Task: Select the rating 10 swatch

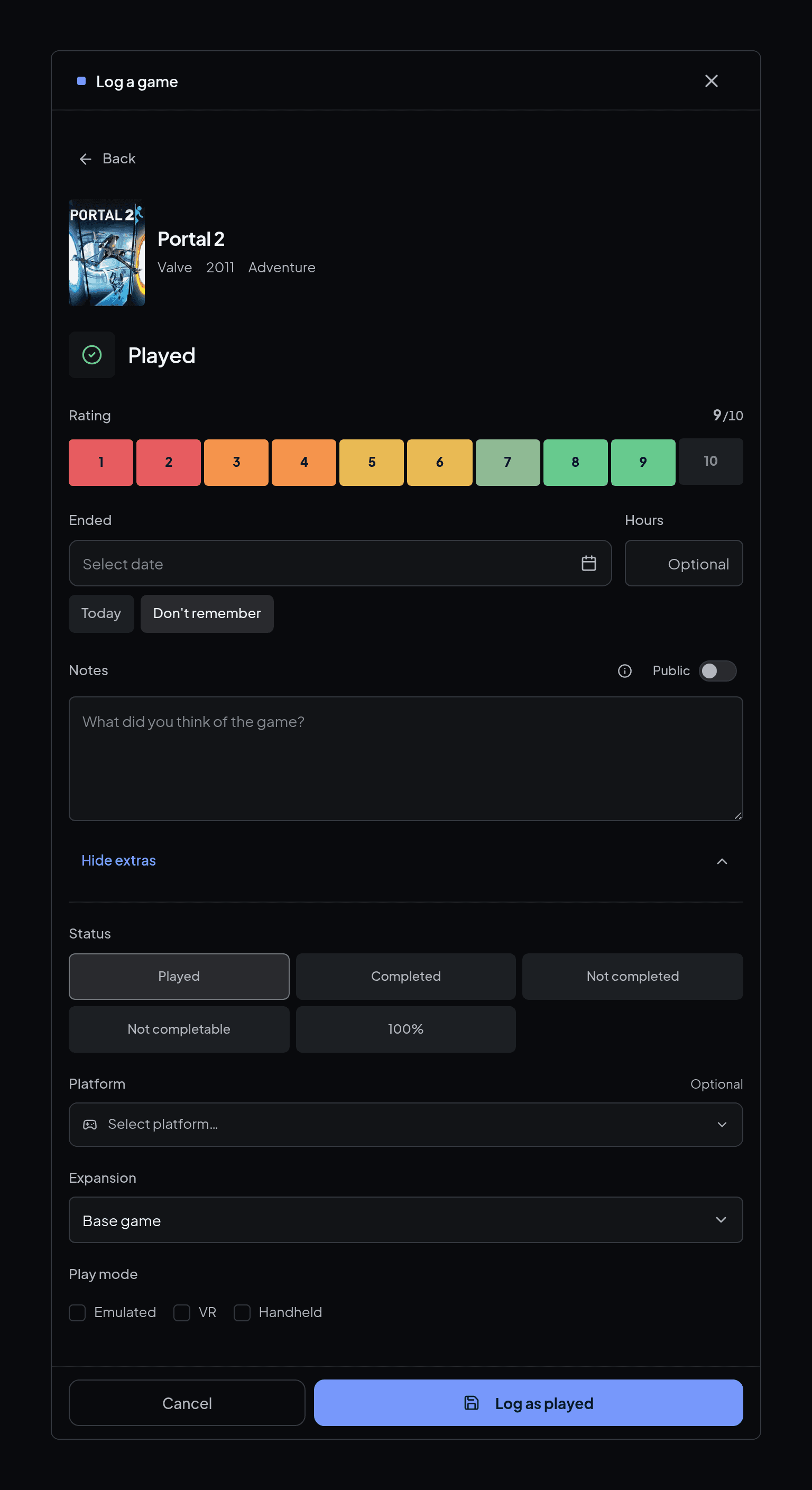Action: point(711,462)
